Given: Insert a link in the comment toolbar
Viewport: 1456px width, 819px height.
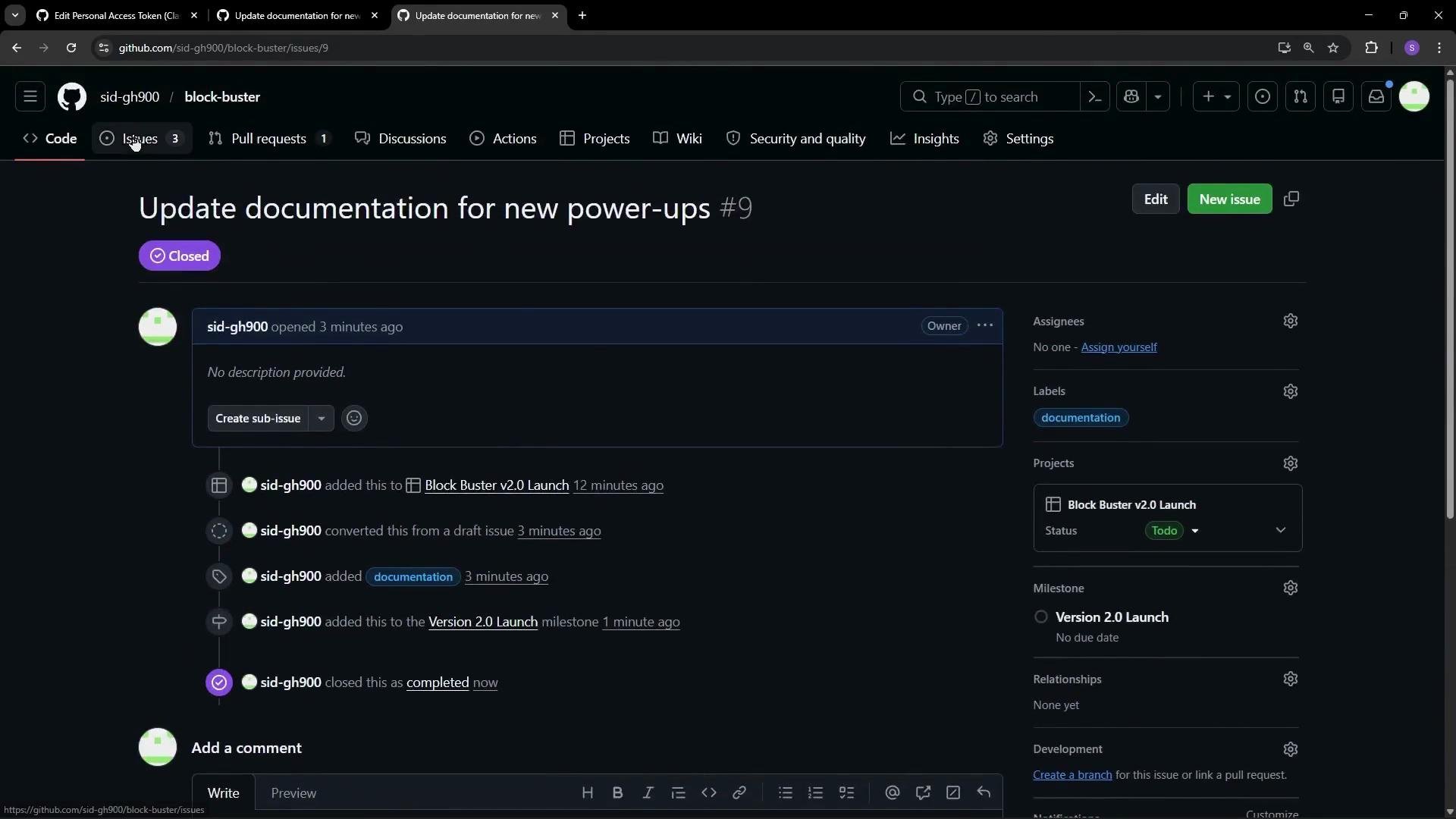Looking at the screenshot, I should click(739, 792).
